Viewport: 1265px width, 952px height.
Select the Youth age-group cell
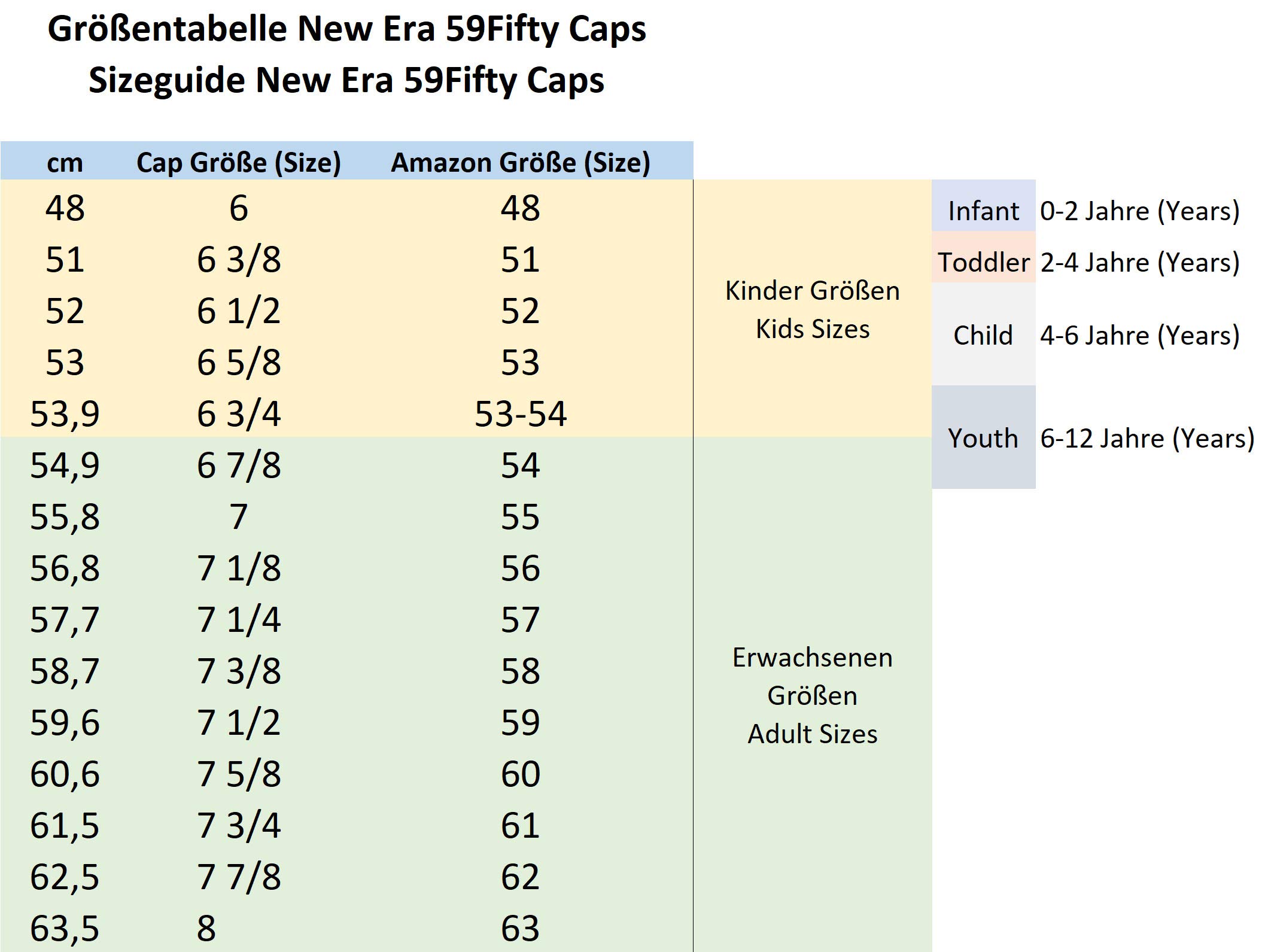pyautogui.click(x=983, y=437)
